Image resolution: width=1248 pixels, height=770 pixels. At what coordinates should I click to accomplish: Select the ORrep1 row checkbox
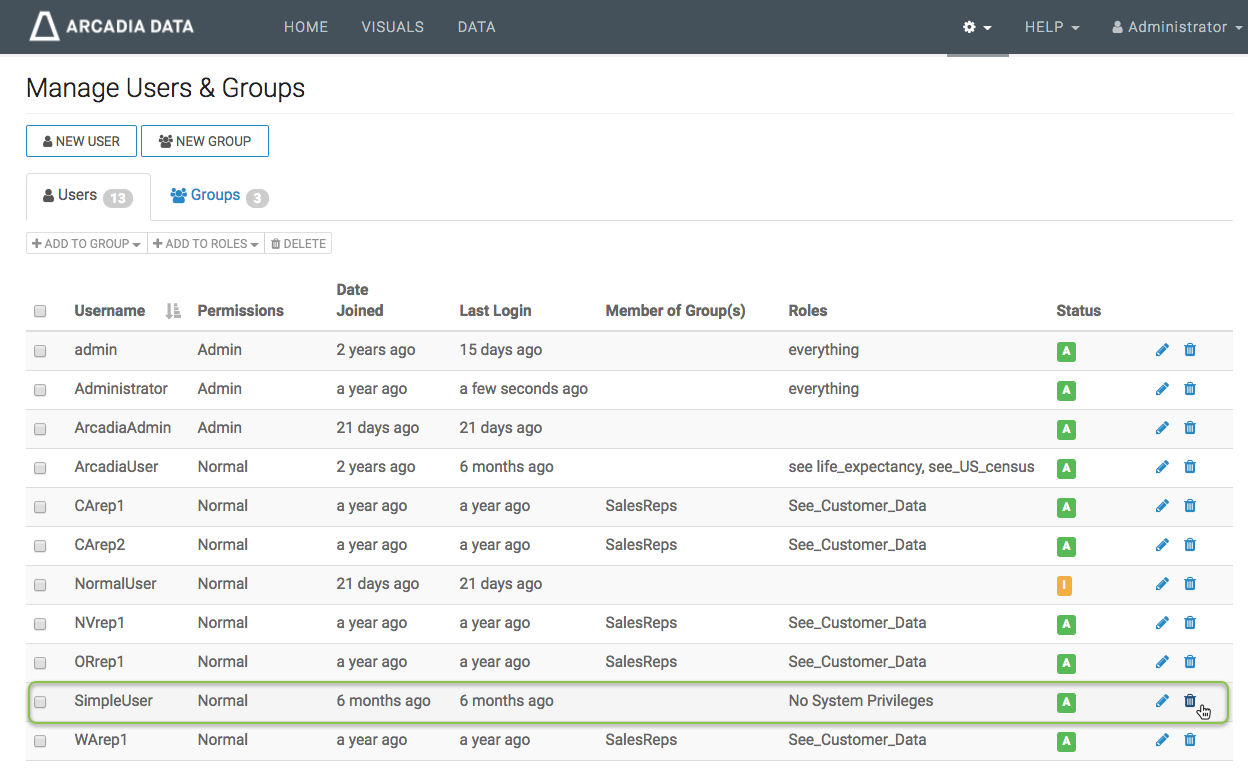point(40,663)
